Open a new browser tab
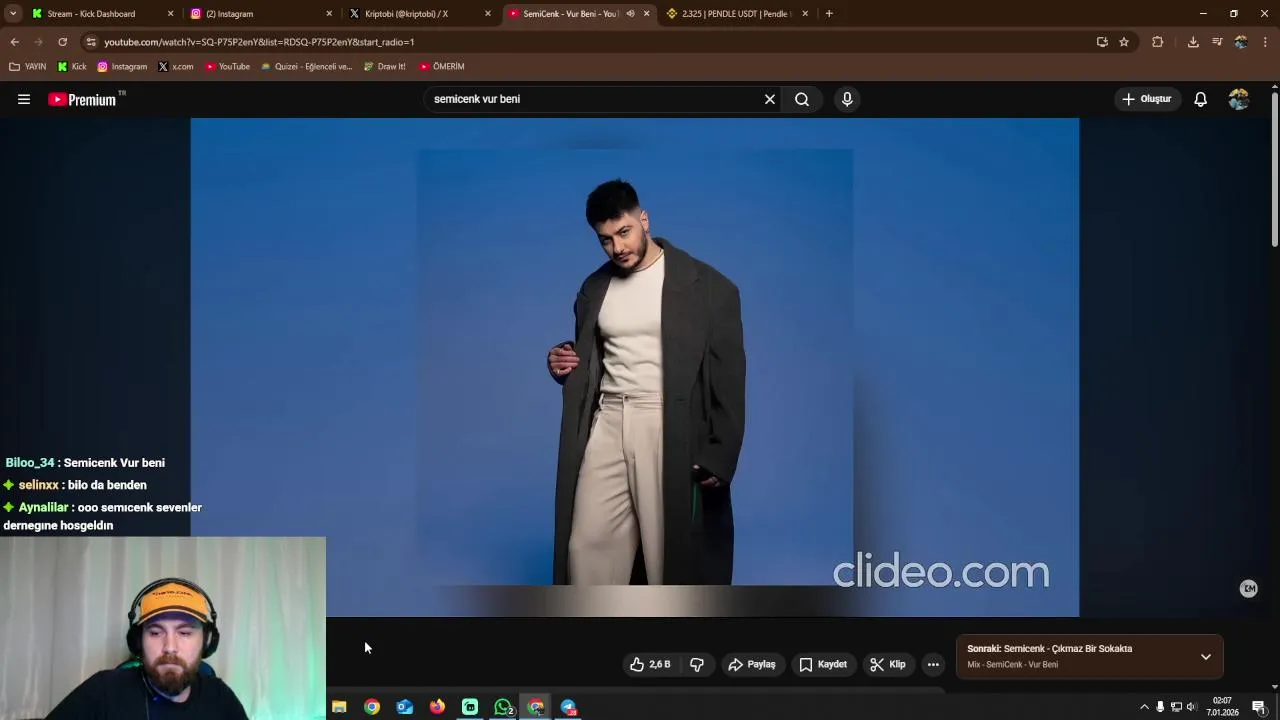The width and height of the screenshot is (1280, 720). [829, 14]
